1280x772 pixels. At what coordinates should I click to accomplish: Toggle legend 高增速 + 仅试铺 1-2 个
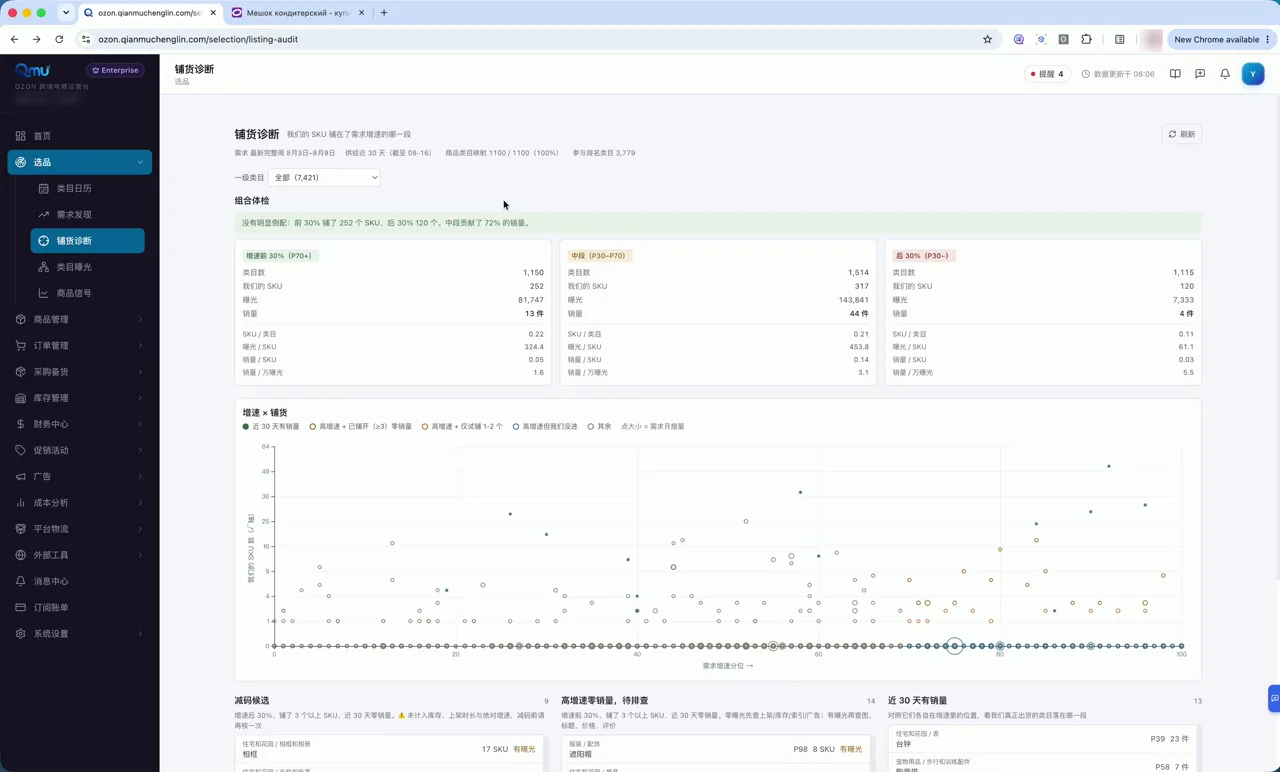462,426
